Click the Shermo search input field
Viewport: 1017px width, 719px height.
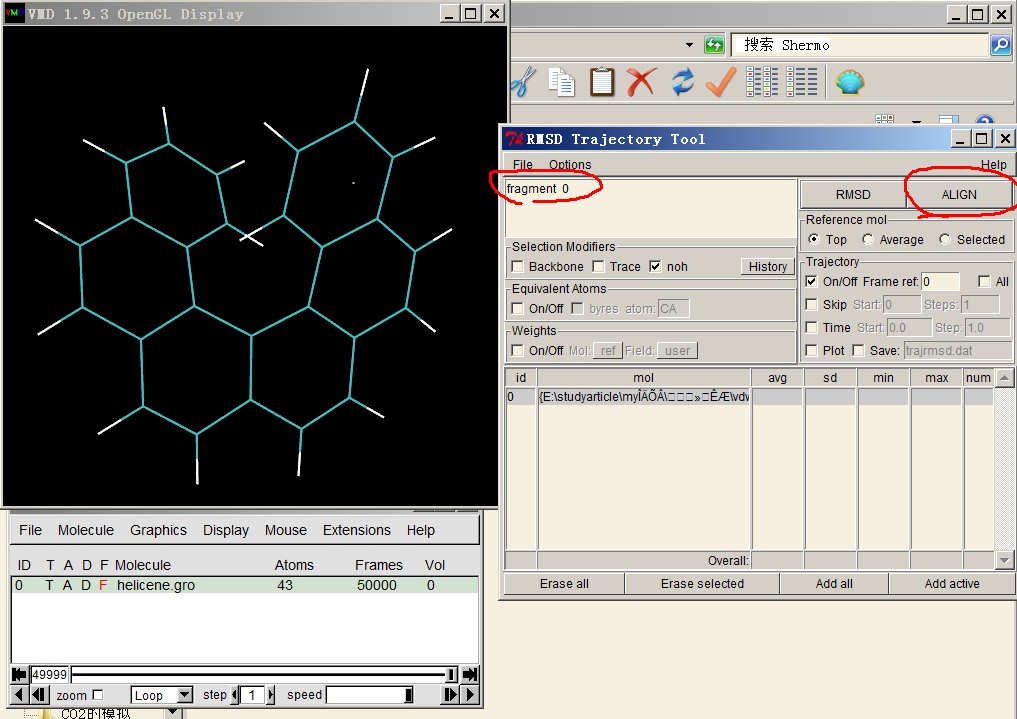click(x=860, y=45)
